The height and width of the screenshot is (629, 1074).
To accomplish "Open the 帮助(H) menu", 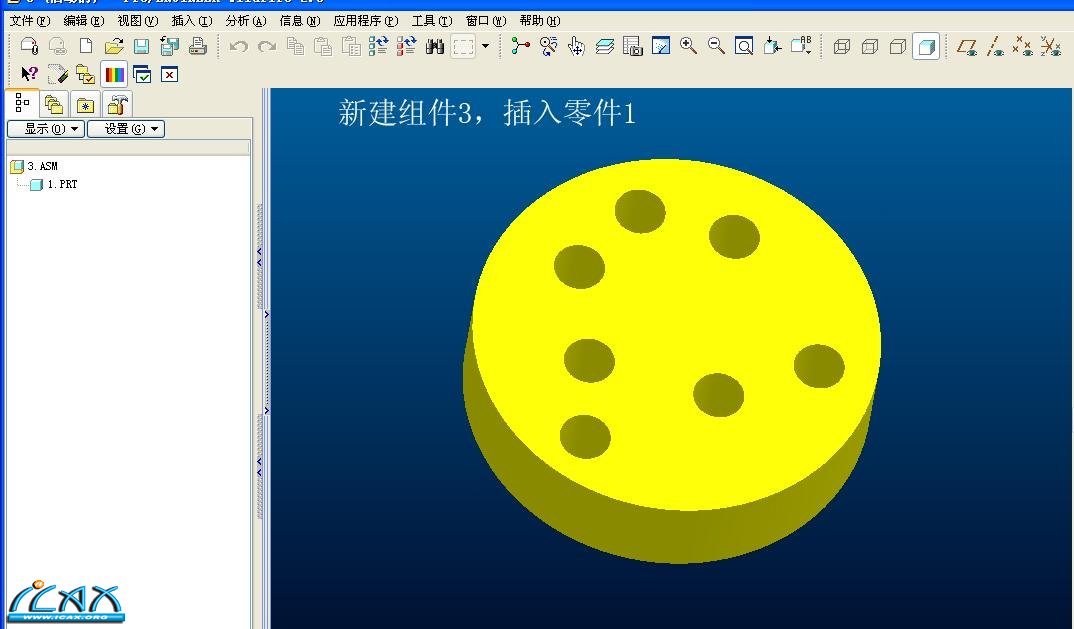I will [x=540, y=21].
